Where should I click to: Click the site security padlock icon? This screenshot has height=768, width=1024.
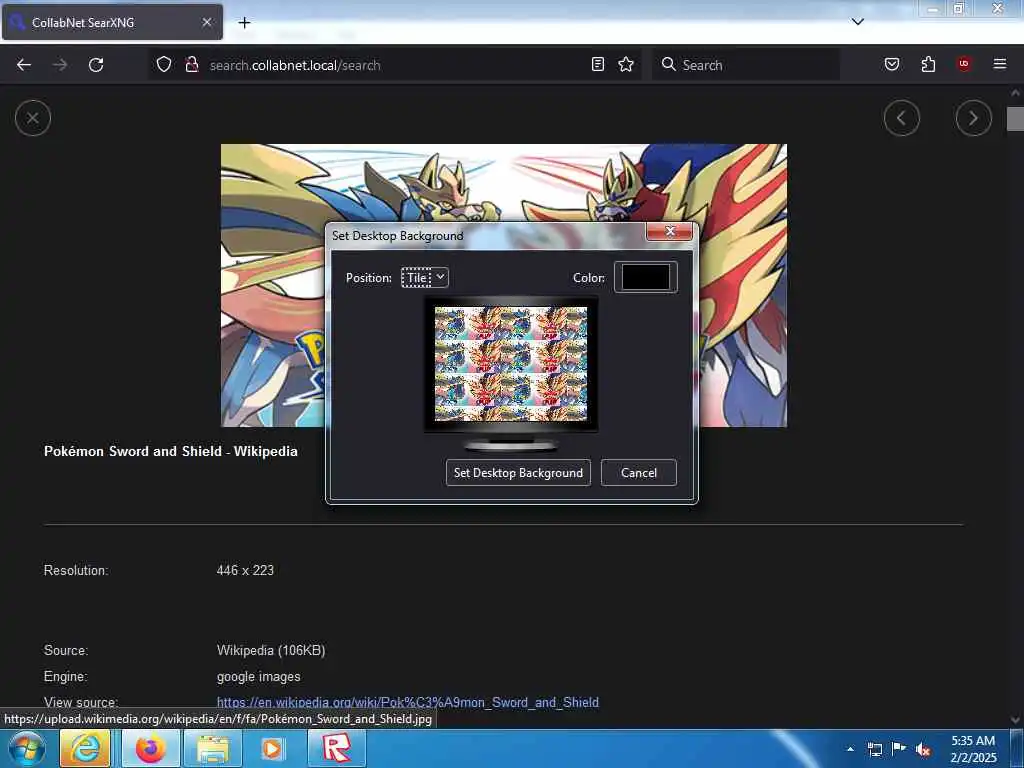pyautogui.click(x=192, y=65)
